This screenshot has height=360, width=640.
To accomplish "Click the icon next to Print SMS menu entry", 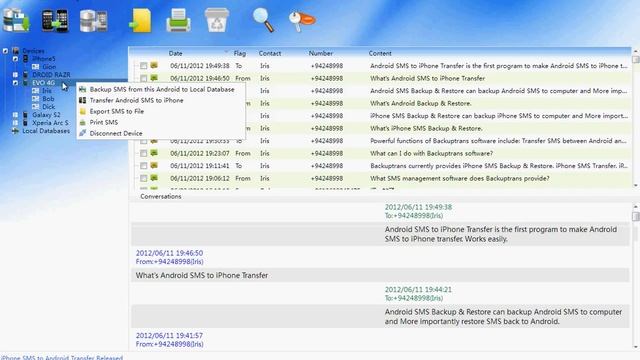I will pyautogui.click(x=83, y=122).
